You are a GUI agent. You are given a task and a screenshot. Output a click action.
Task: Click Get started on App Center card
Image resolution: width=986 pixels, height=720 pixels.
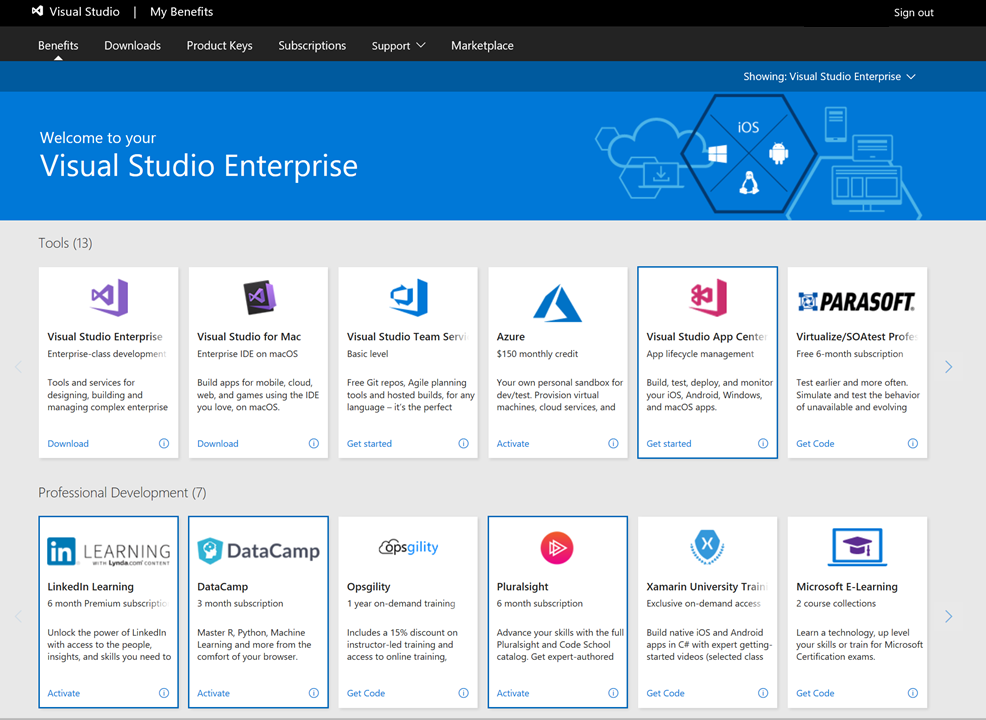(668, 443)
